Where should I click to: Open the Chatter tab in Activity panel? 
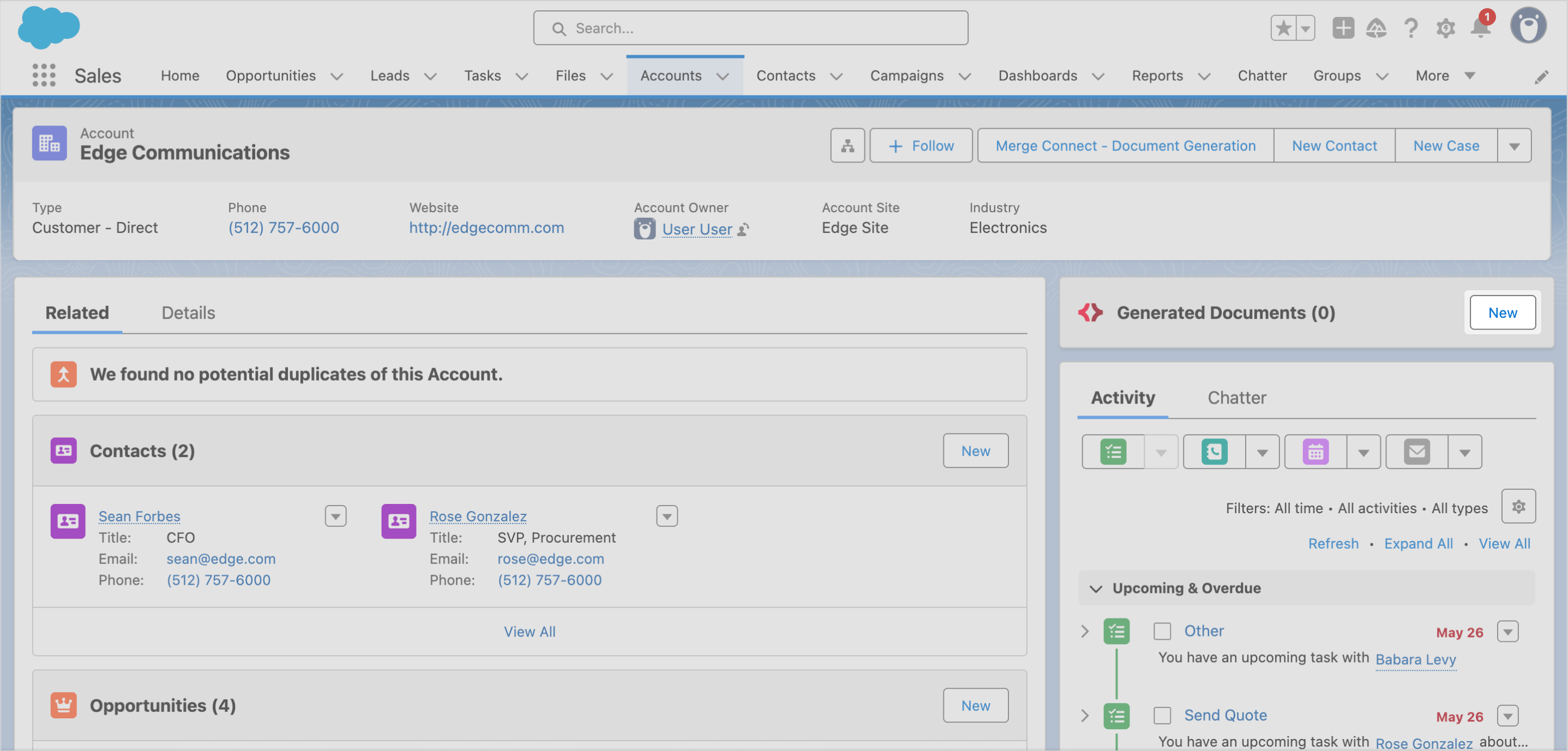point(1237,398)
